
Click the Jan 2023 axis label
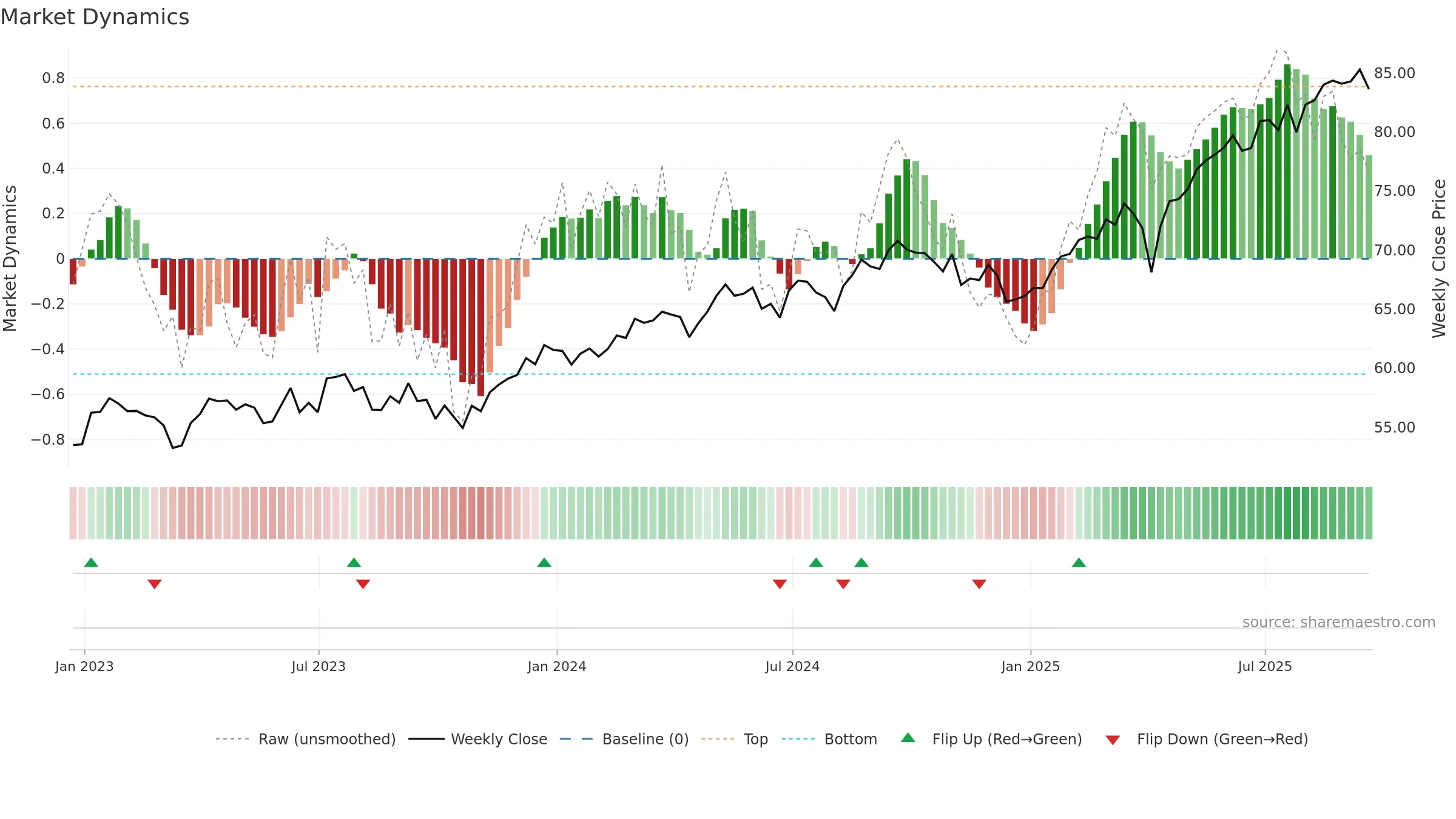pyautogui.click(x=84, y=666)
